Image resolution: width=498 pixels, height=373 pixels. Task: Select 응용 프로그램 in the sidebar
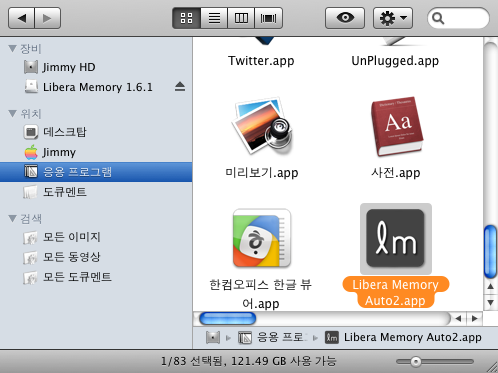[96, 172]
